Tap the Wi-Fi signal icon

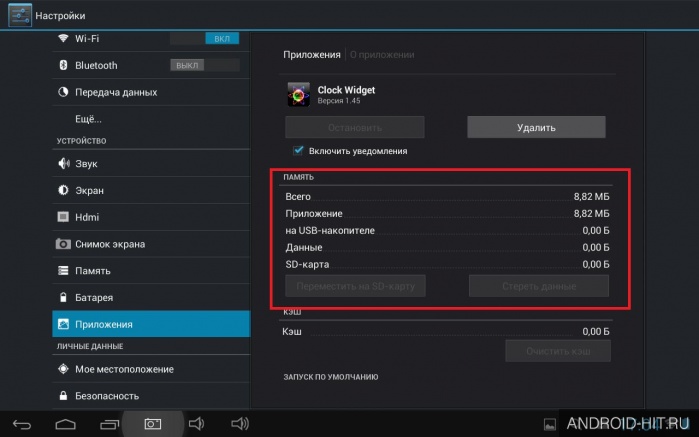pyautogui.click(x=63, y=38)
